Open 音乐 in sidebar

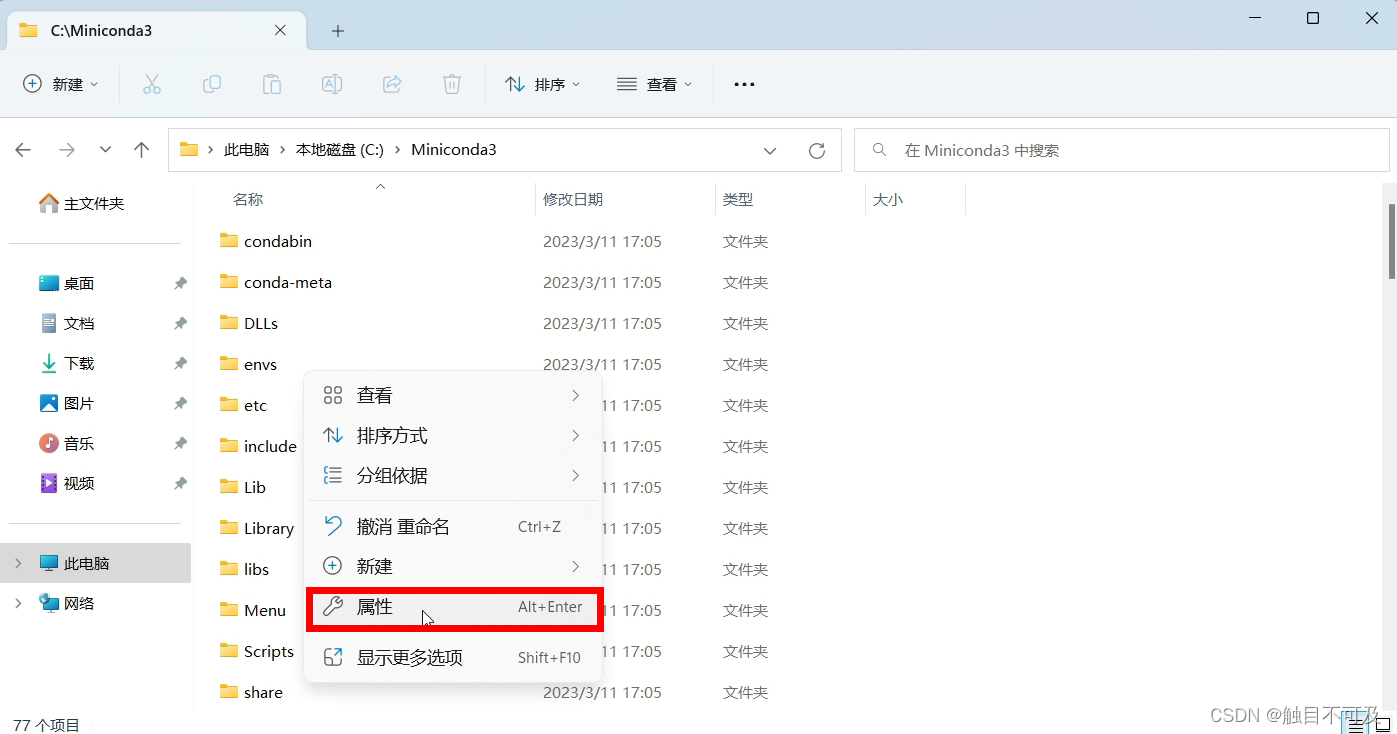tap(79, 444)
